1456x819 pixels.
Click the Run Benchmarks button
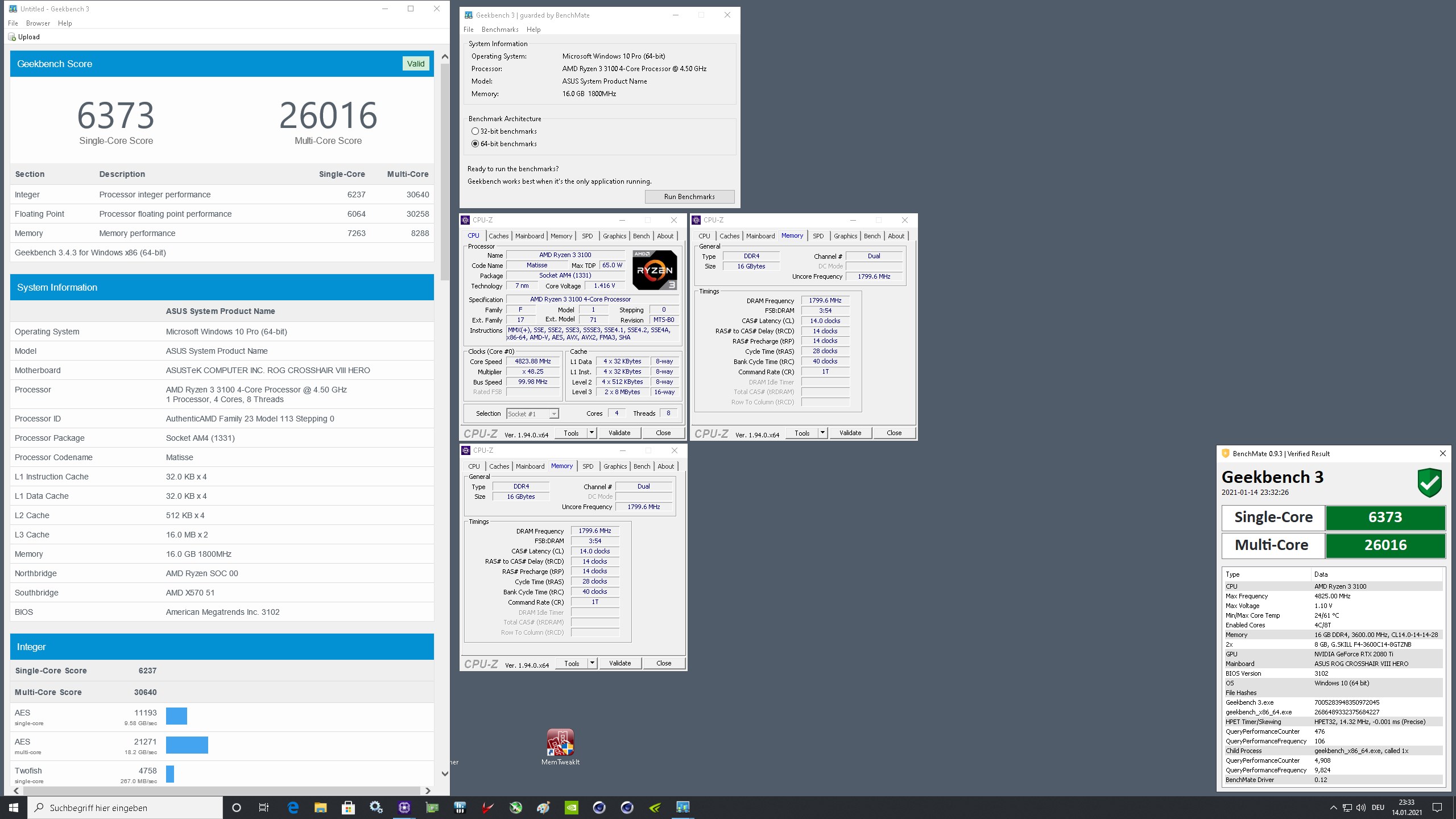pos(689,197)
